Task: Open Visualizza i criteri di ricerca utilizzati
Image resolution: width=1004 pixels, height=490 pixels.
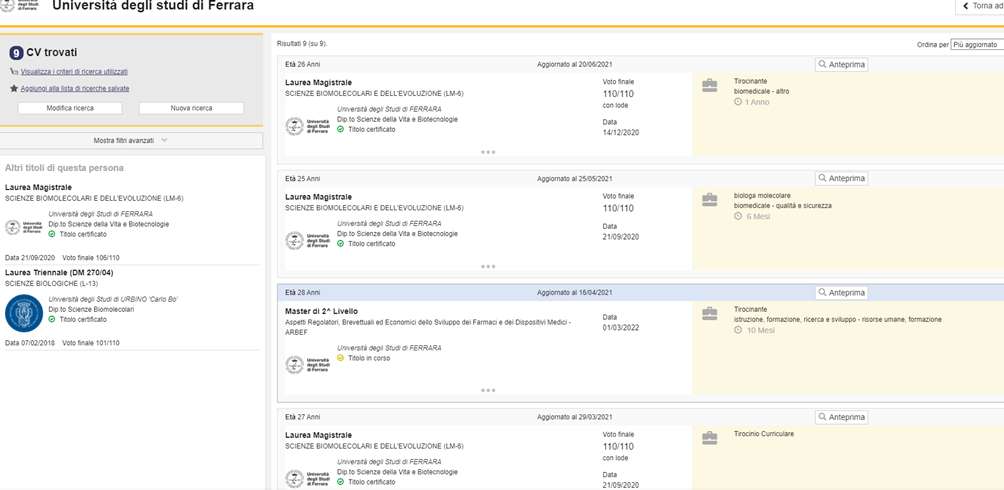Action: click(74, 72)
